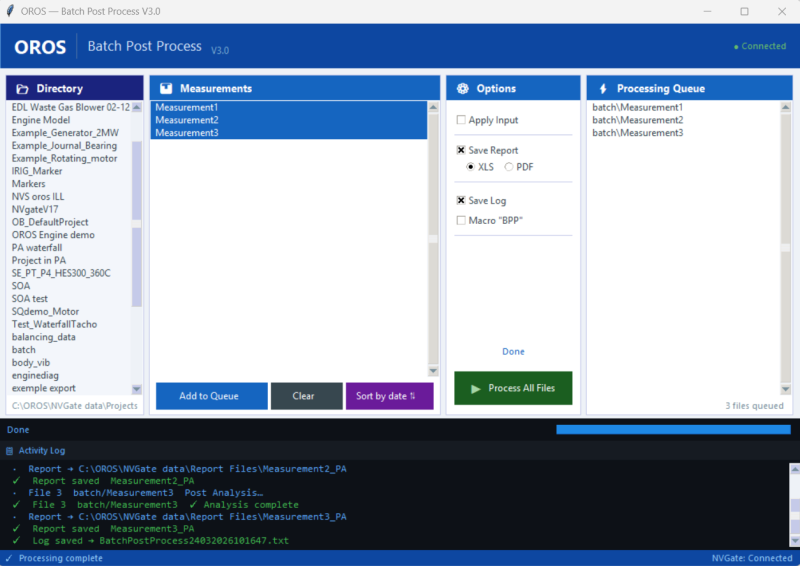This screenshot has width=800, height=566.
Task: Click the blue progress bar
Action: pos(674,430)
